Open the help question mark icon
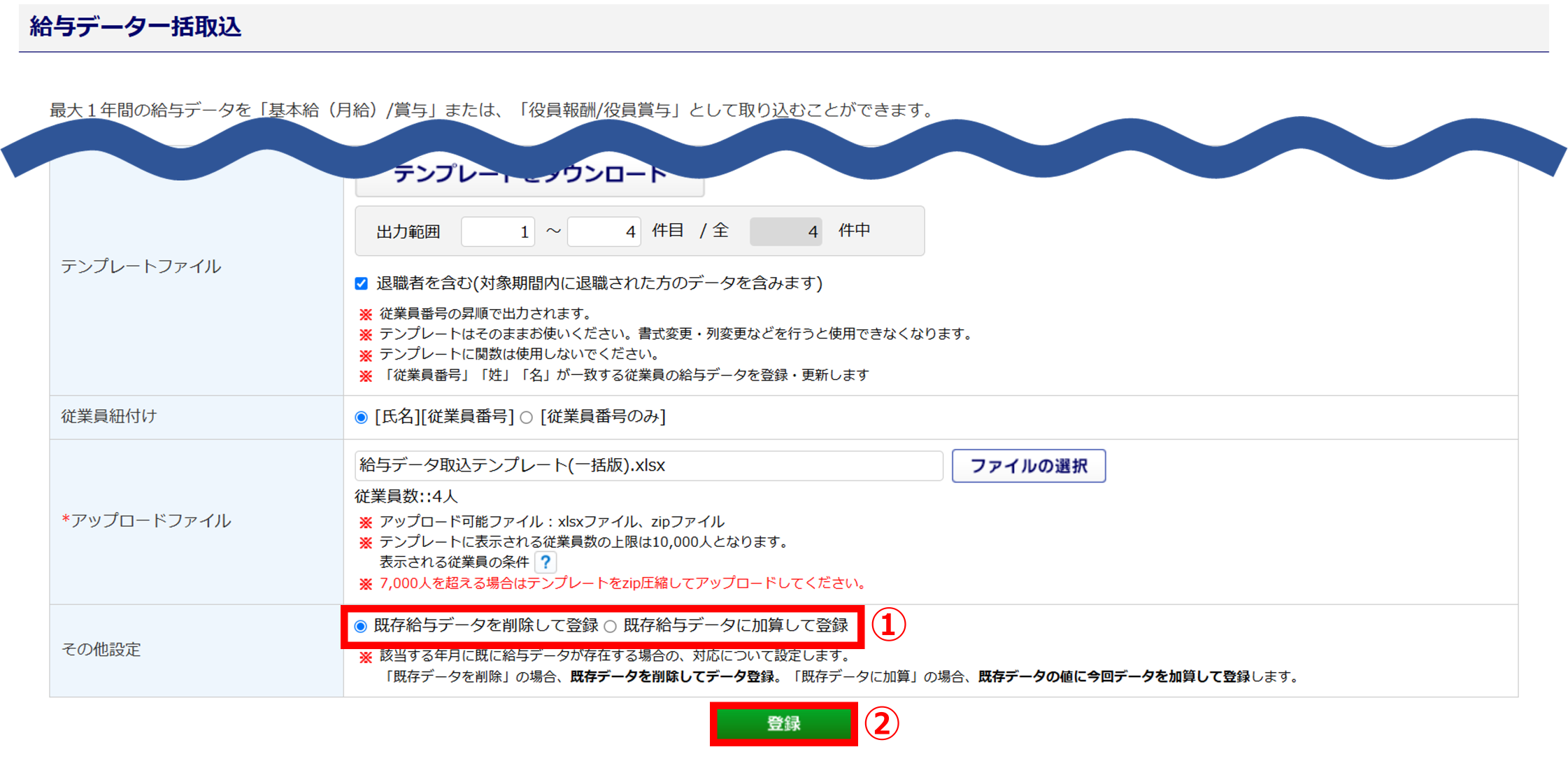Image resolution: width=1568 pixels, height=775 pixels. (x=546, y=562)
